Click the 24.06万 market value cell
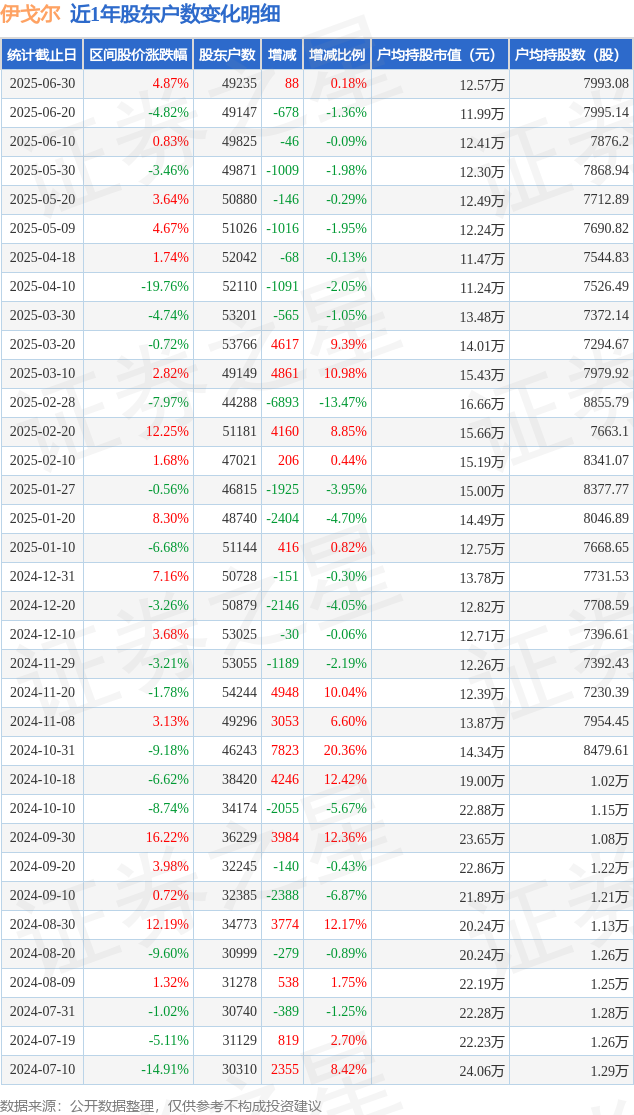Viewport: 634px width, 1115px height. pyautogui.click(x=482, y=1070)
